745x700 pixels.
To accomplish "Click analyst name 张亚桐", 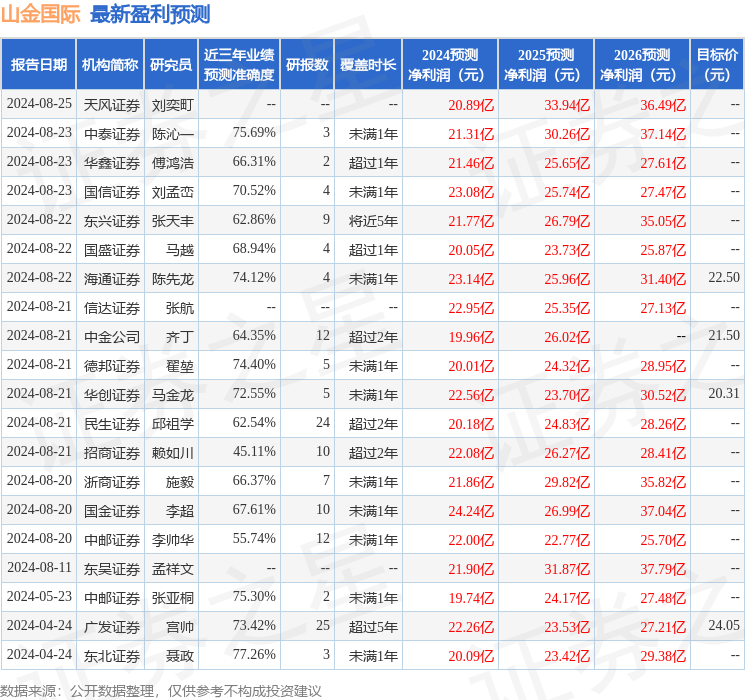I will (x=172, y=598).
